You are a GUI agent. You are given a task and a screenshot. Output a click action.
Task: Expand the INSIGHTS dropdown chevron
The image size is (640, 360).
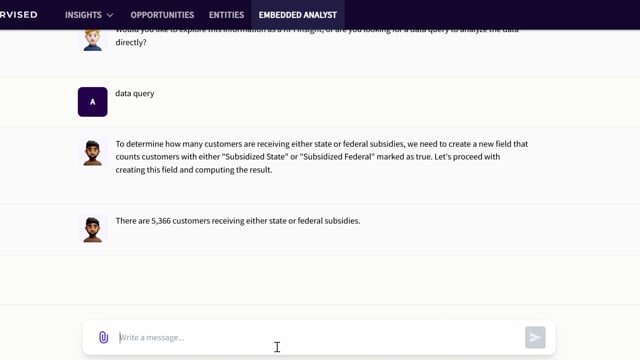(x=110, y=15)
